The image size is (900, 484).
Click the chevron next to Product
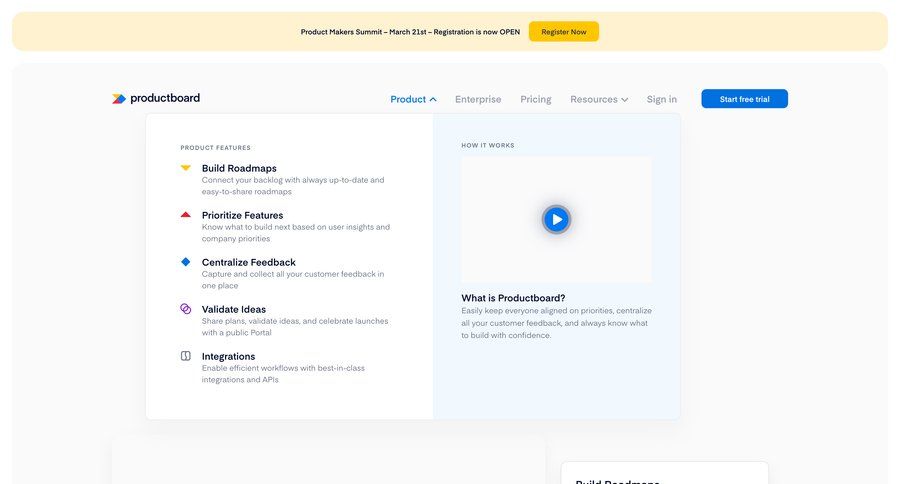433,99
